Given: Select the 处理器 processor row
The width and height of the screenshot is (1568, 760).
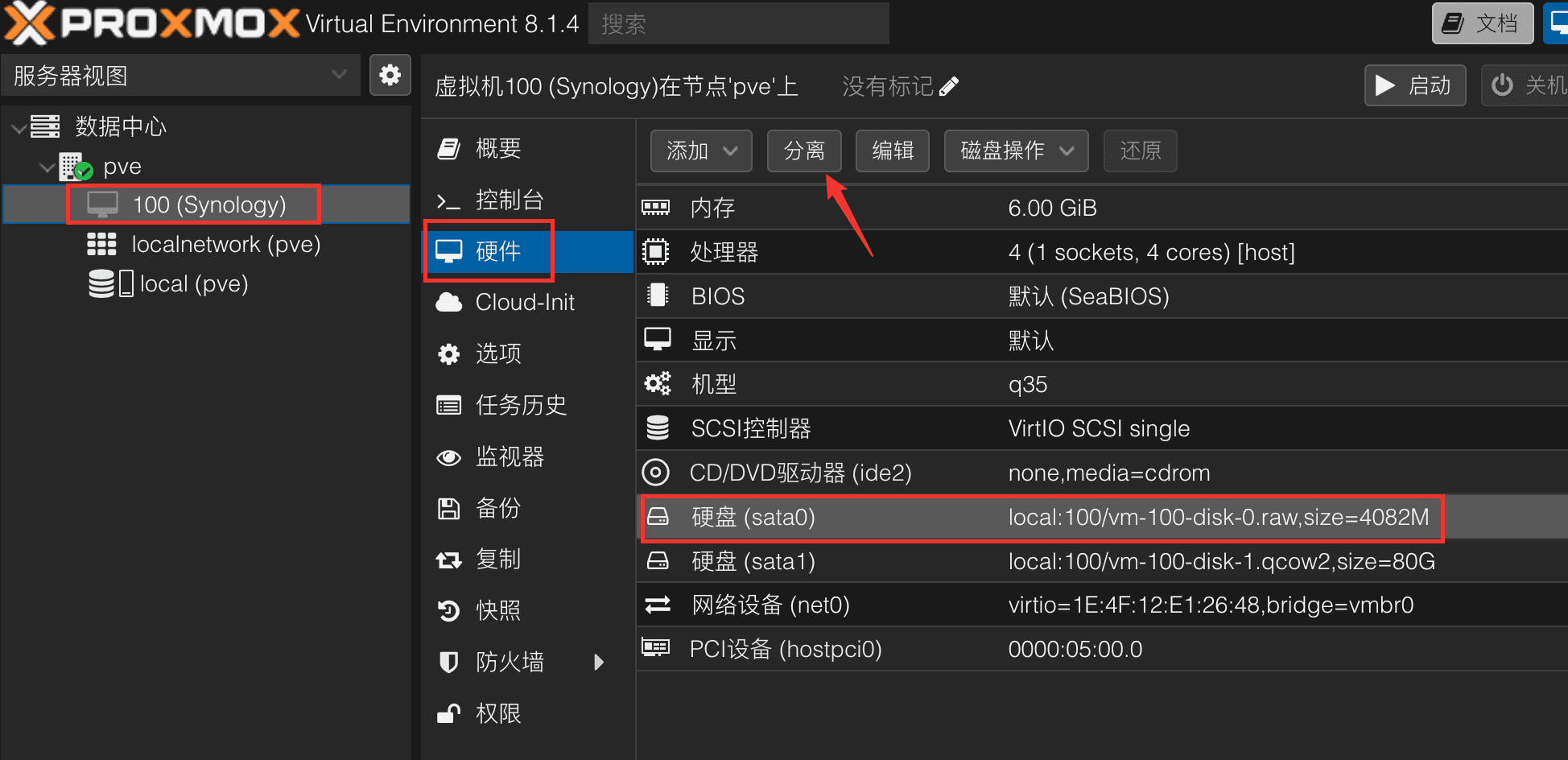Looking at the screenshot, I should 1103,252.
